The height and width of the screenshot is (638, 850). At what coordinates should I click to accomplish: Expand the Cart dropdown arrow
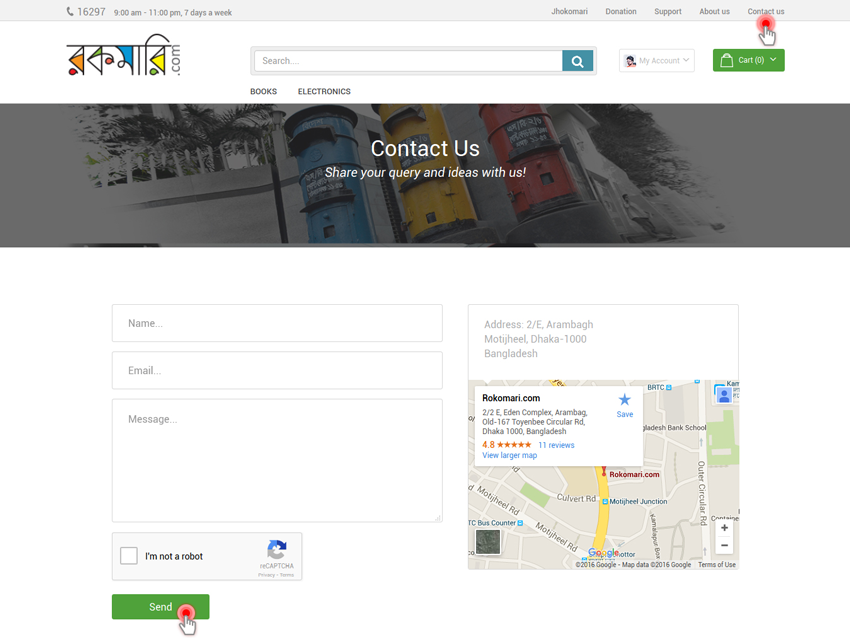[x=773, y=60]
